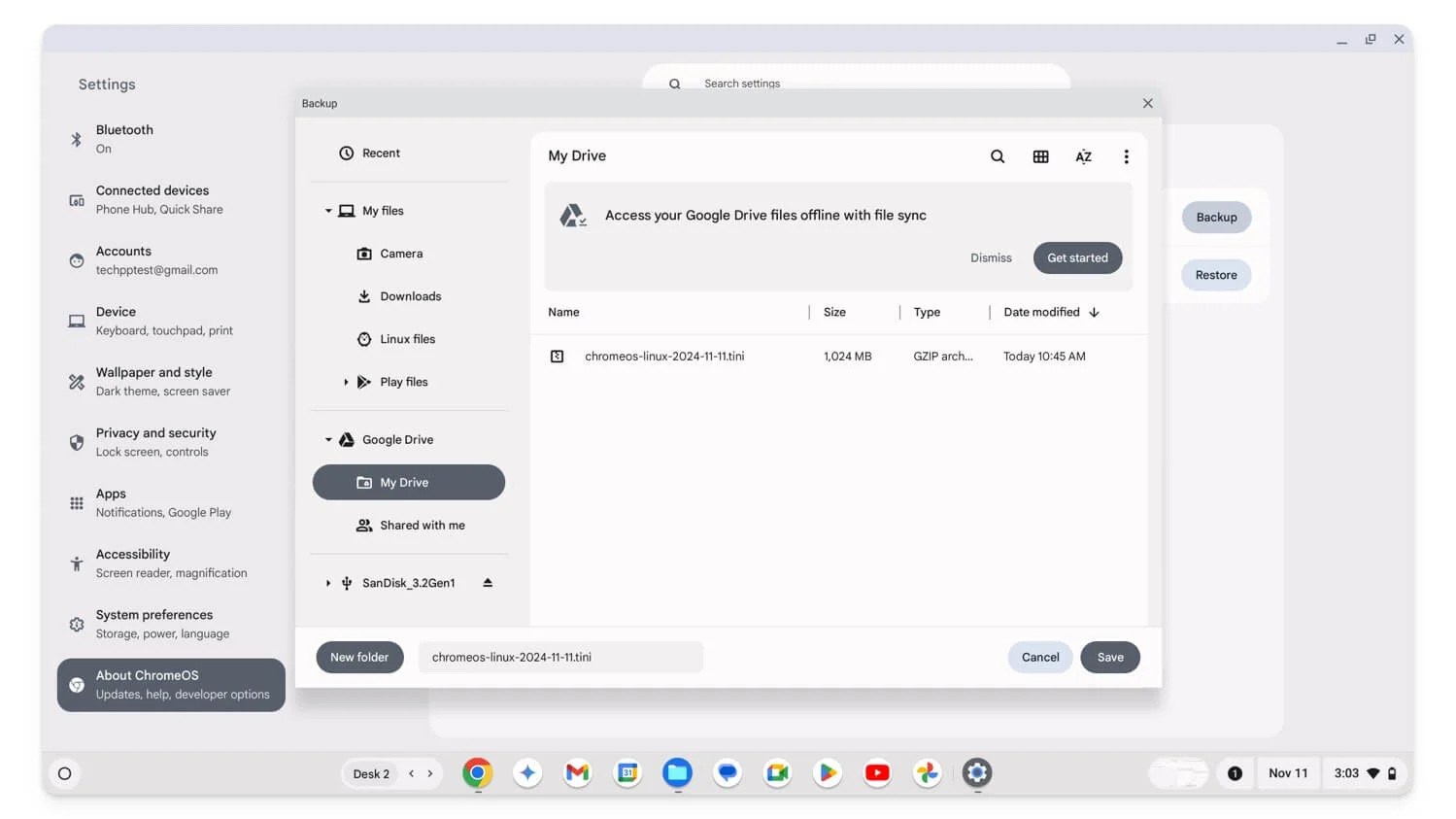1456x819 pixels.
Task: Click the search icon in My Drive header
Action: [x=997, y=156]
